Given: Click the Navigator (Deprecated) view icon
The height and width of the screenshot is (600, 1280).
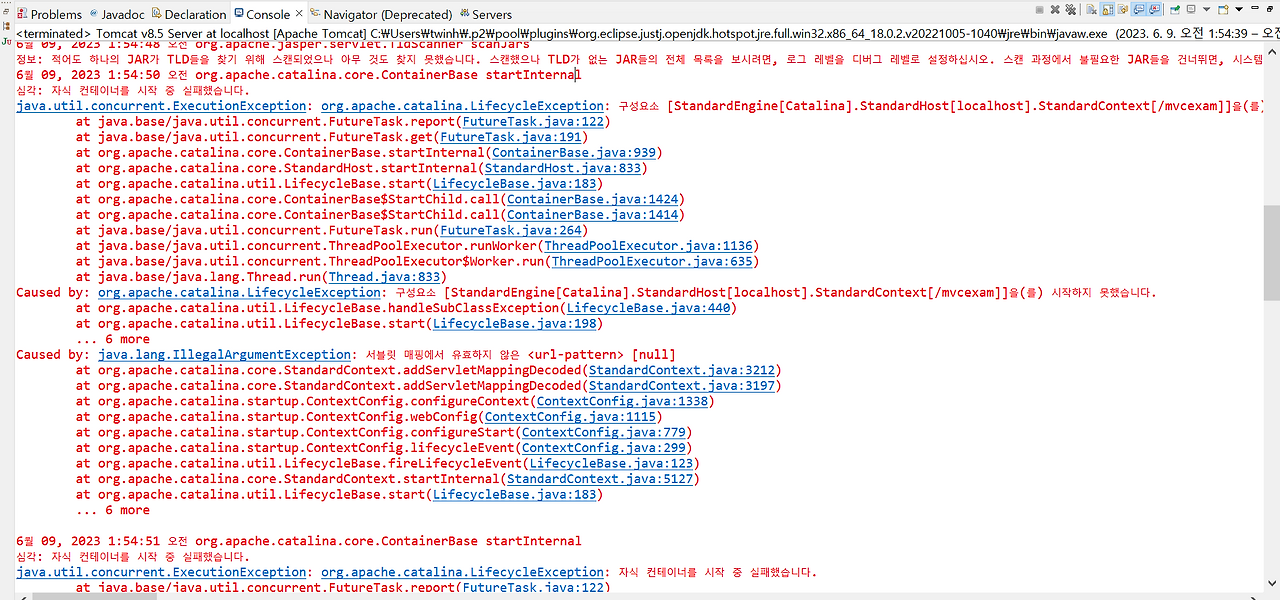Looking at the screenshot, I should pos(314,13).
